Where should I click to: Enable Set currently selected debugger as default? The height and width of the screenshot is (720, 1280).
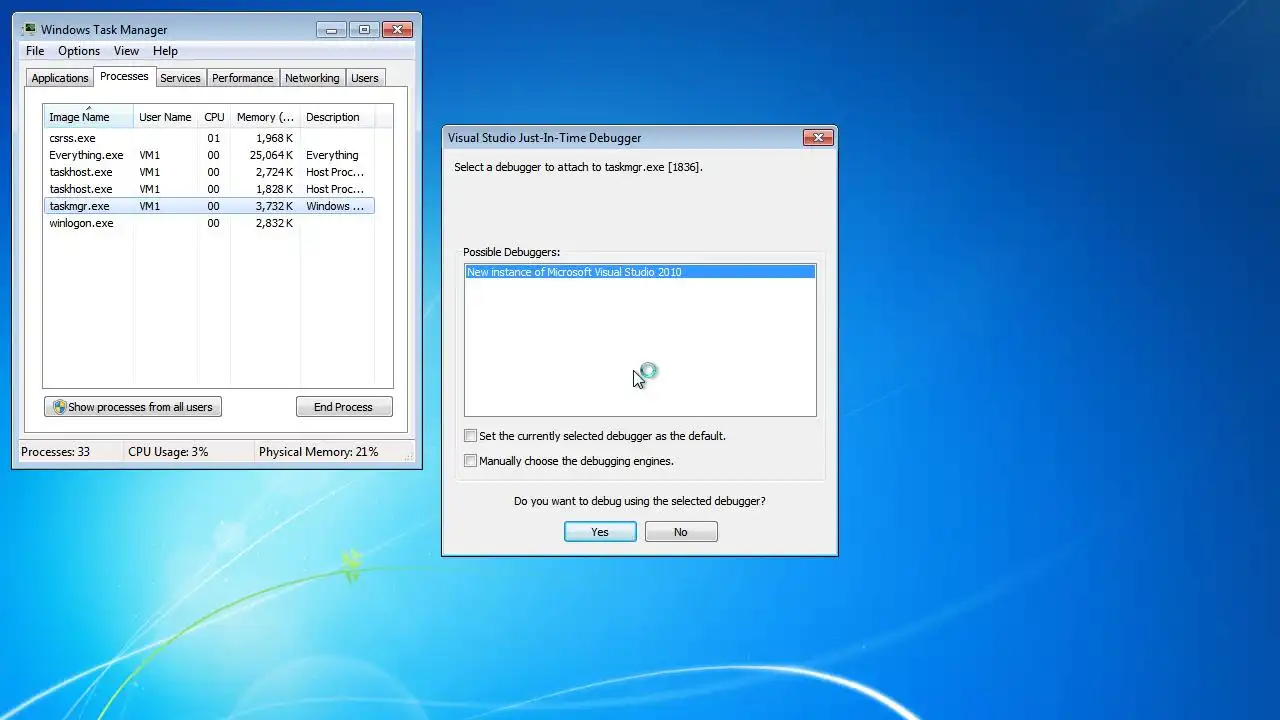pos(470,436)
